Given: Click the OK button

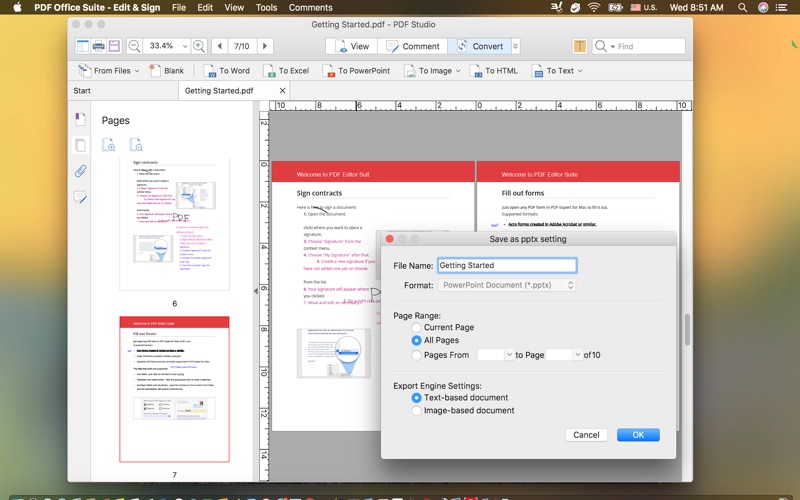Looking at the screenshot, I should click(637, 435).
